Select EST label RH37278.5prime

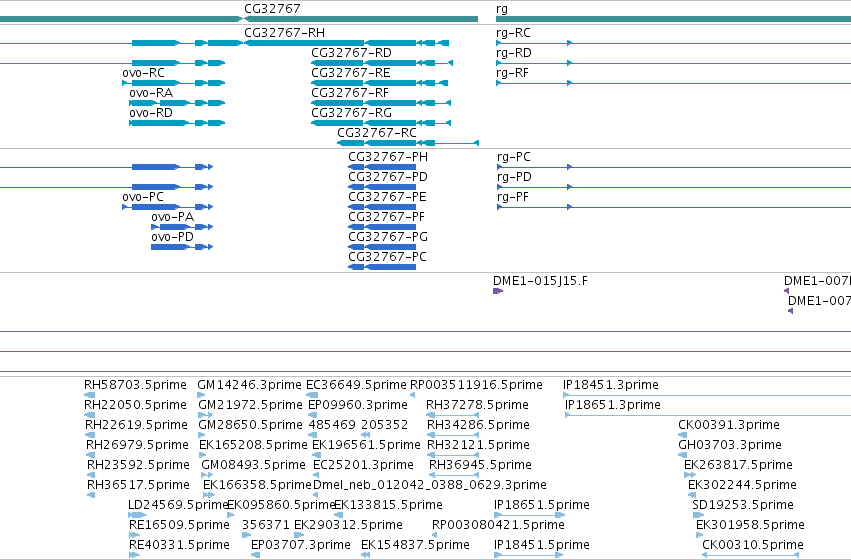pyautogui.click(x=477, y=405)
